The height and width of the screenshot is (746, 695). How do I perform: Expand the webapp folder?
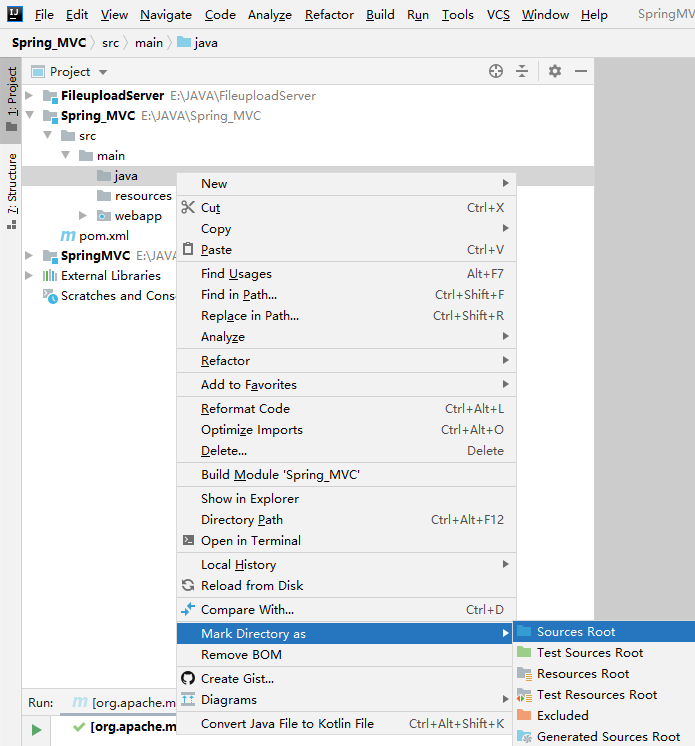[83, 216]
